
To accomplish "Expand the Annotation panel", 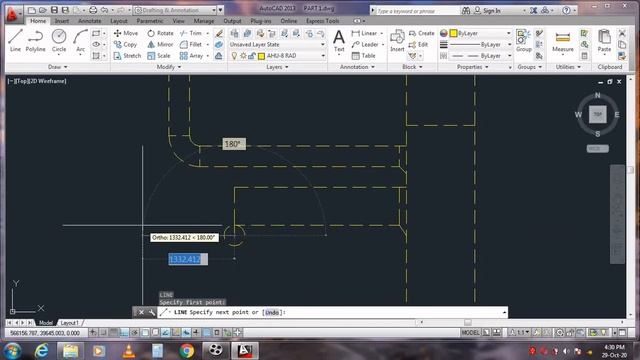I will click(x=357, y=67).
